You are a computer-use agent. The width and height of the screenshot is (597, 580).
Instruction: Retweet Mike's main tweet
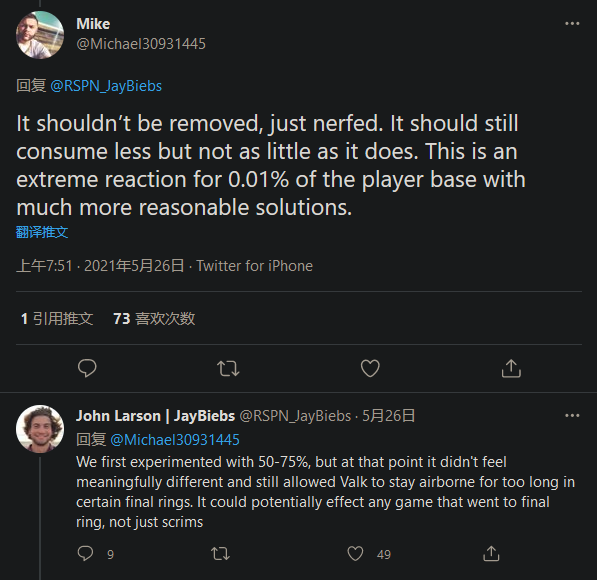[x=228, y=369]
